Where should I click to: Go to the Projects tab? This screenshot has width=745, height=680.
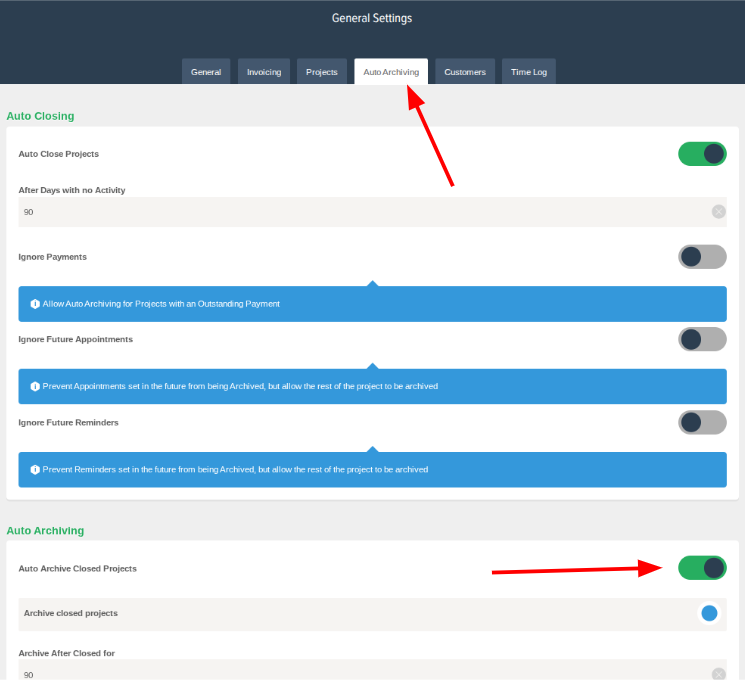pyautogui.click(x=322, y=72)
